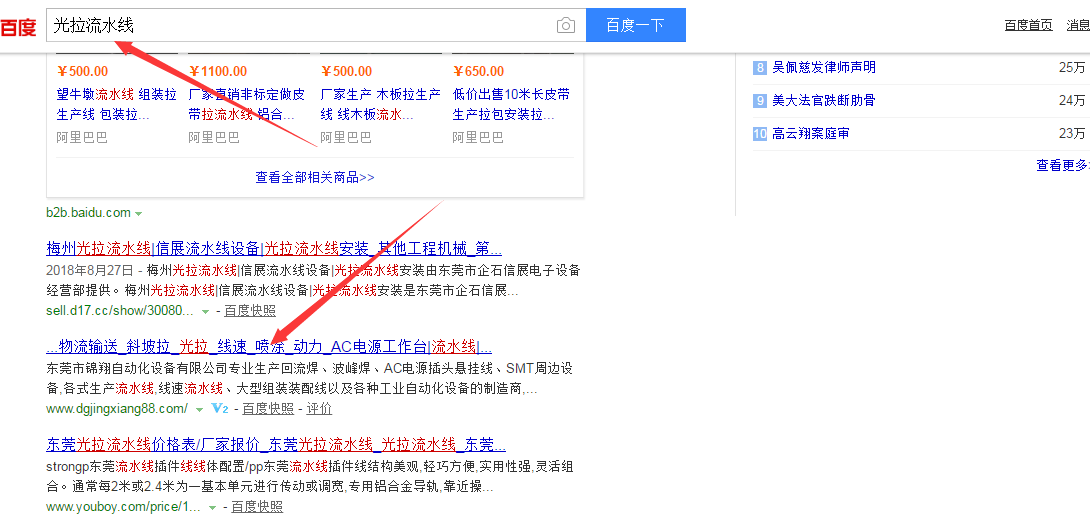
Task: Focus the search box containing 光拉流水线
Action: (300, 25)
